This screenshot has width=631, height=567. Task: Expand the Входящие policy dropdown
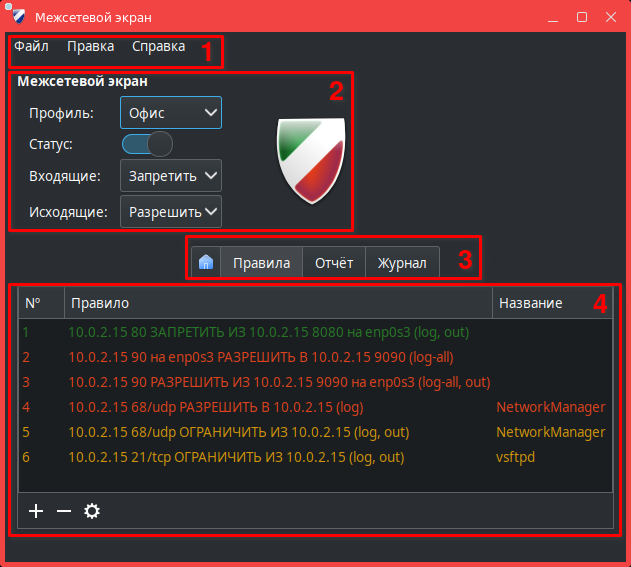[x=171, y=176]
